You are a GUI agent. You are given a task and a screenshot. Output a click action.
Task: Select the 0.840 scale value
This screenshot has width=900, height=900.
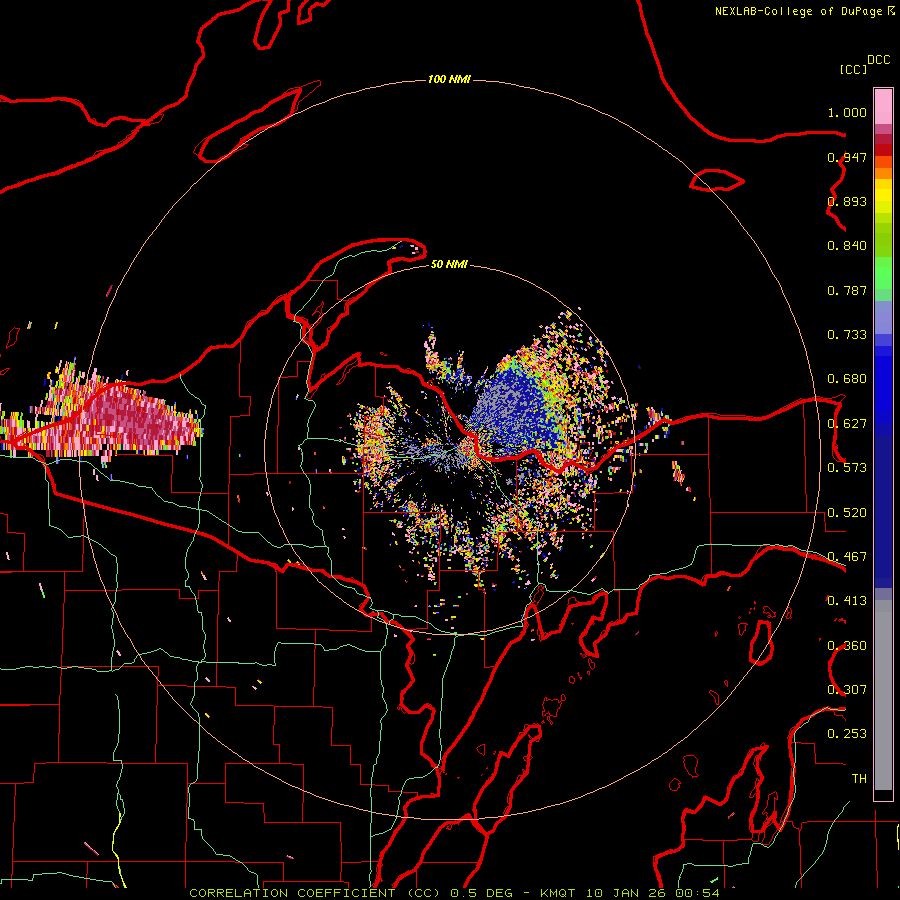point(847,246)
